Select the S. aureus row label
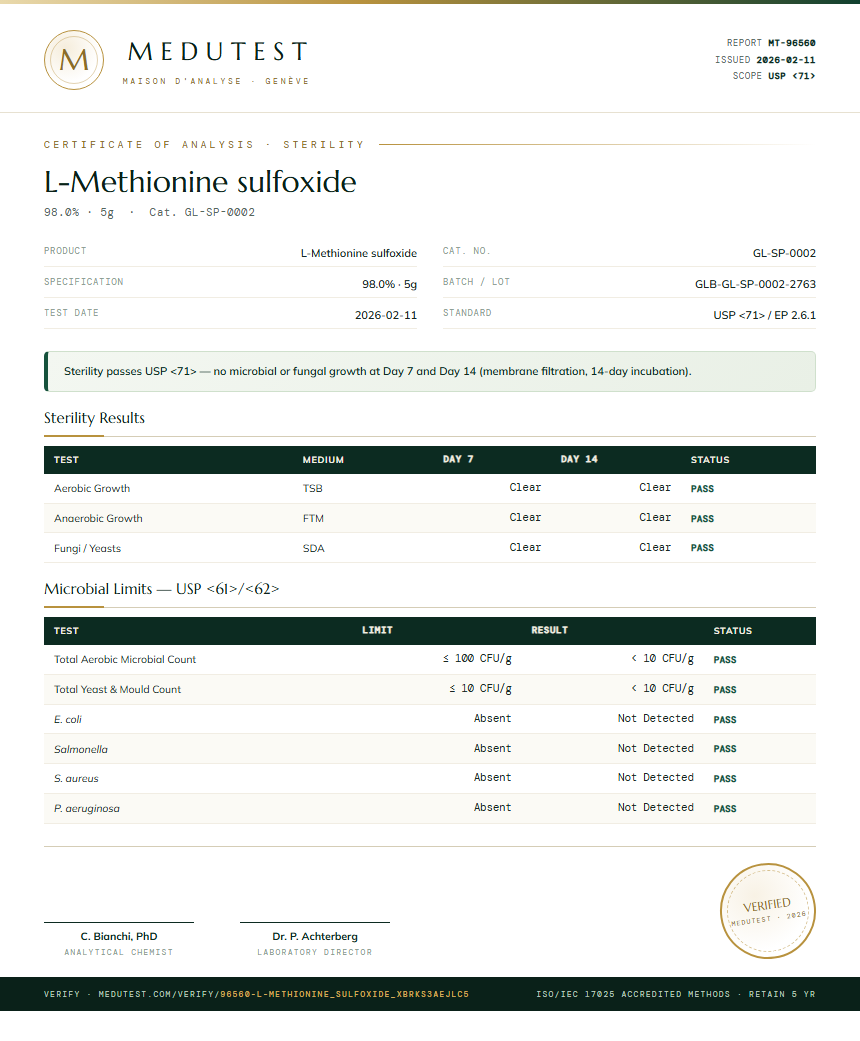860x1041 pixels. [76, 779]
